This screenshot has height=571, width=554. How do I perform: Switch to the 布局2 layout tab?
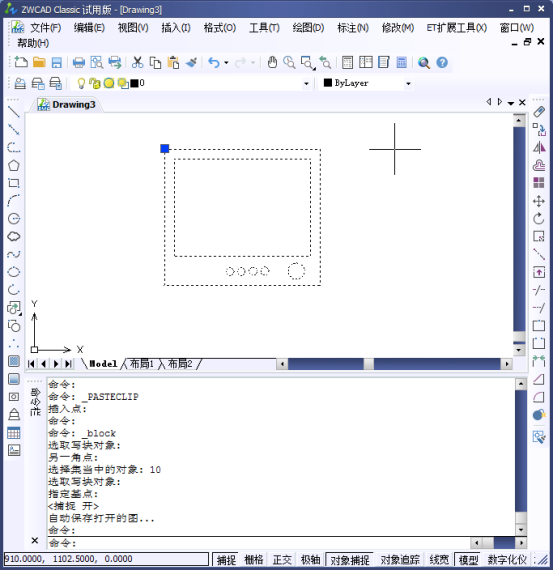(x=180, y=363)
